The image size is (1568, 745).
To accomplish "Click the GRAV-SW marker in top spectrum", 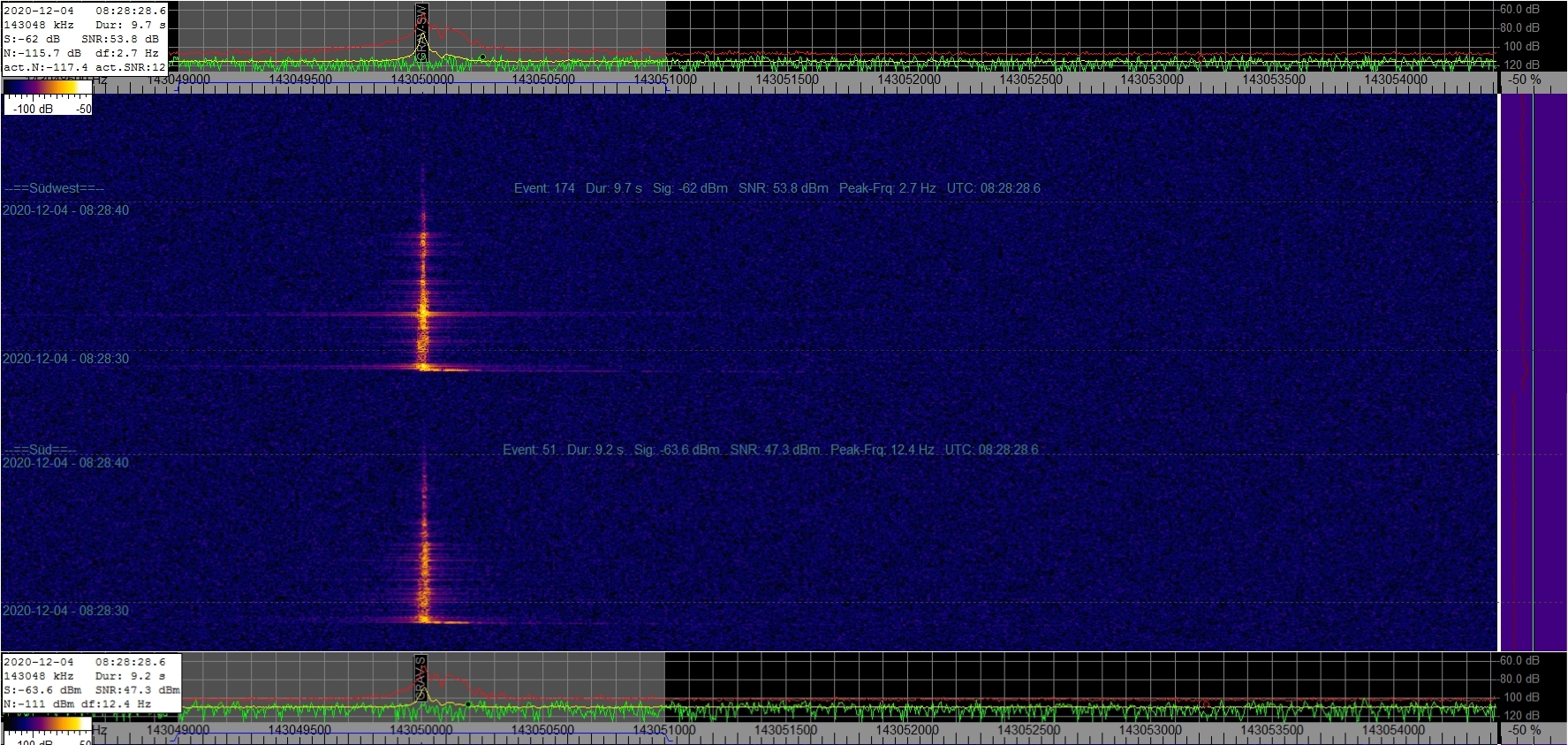I will [422, 32].
